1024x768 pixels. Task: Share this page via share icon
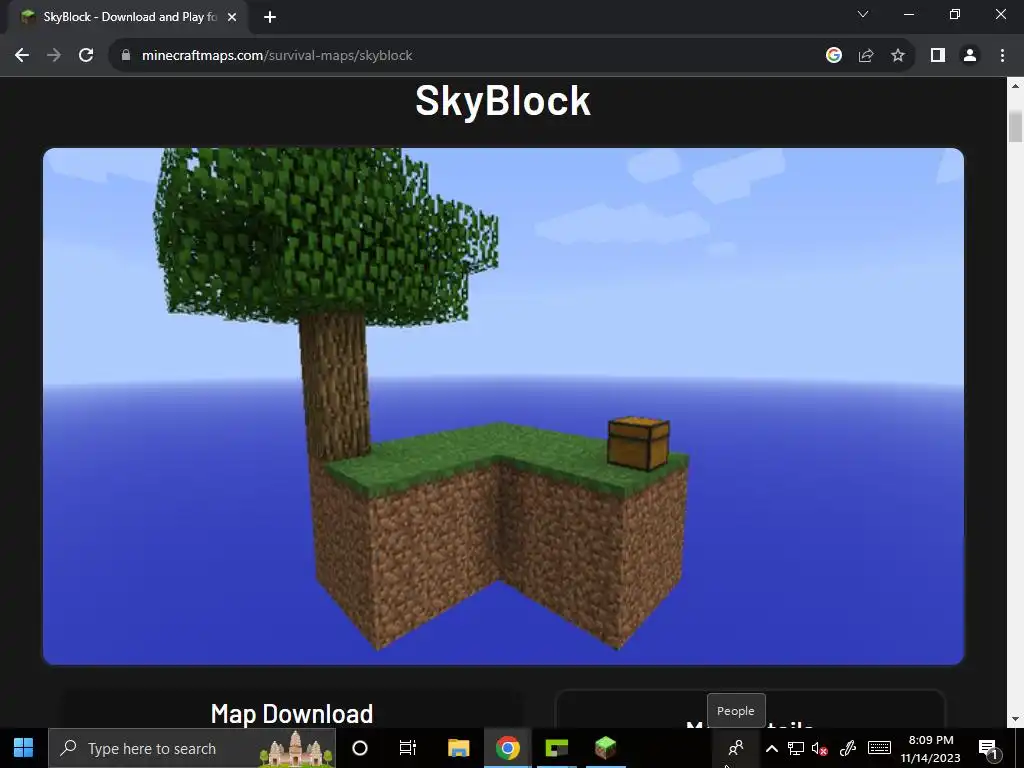pos(866,56)
